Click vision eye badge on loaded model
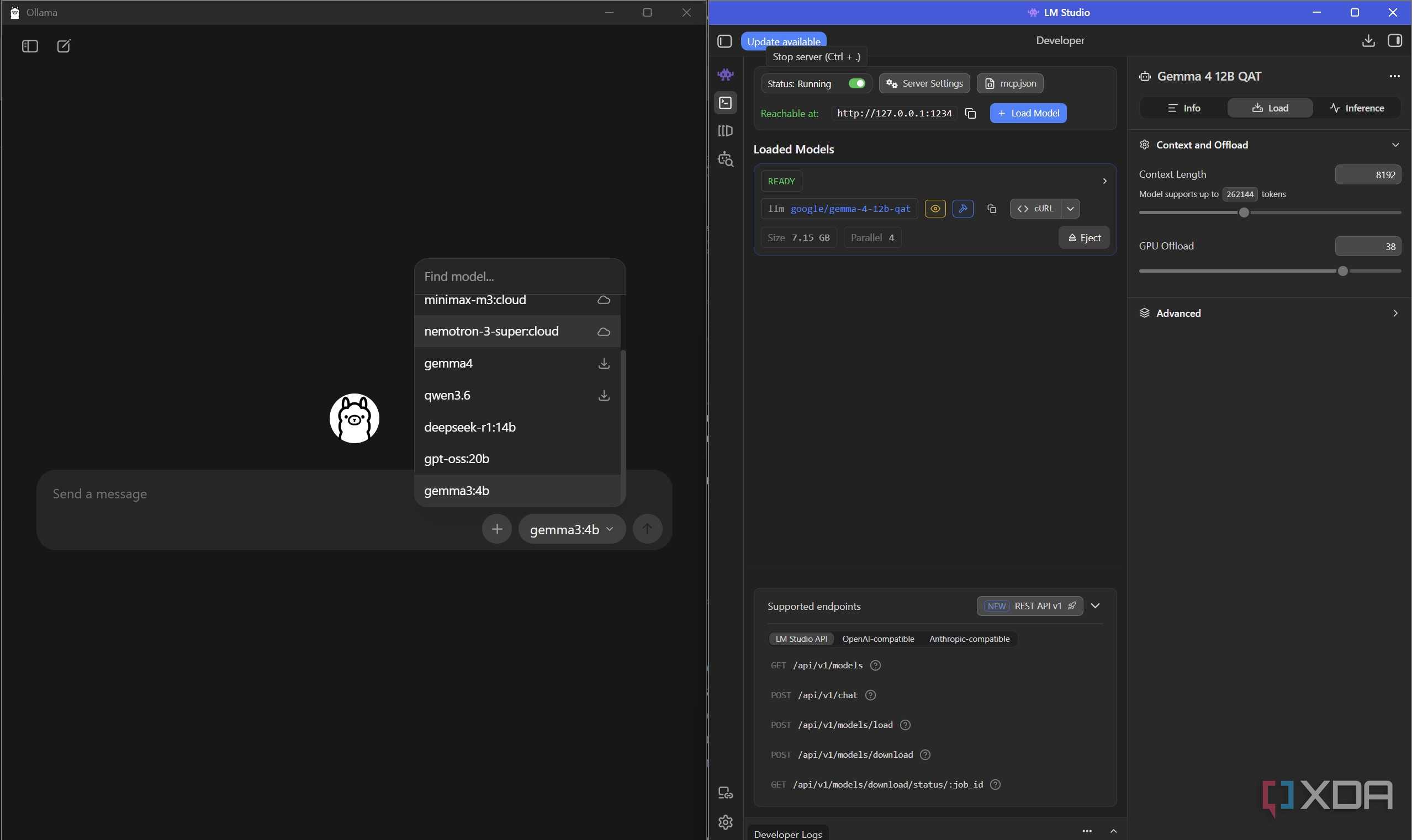The image size is (1412, 840). (935, 209)
